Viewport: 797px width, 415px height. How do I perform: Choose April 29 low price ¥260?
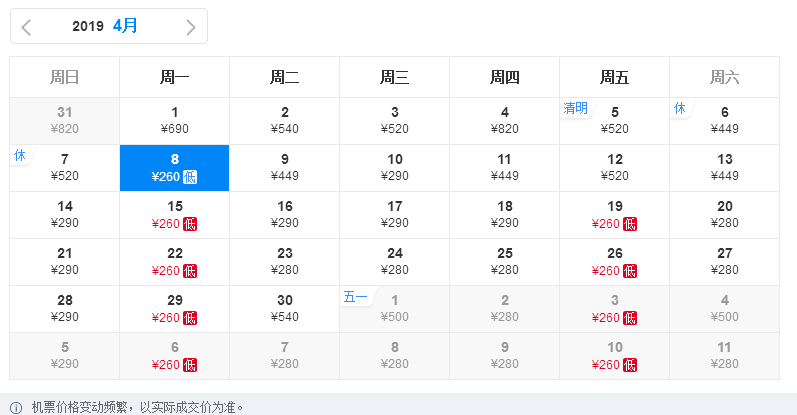174,309
